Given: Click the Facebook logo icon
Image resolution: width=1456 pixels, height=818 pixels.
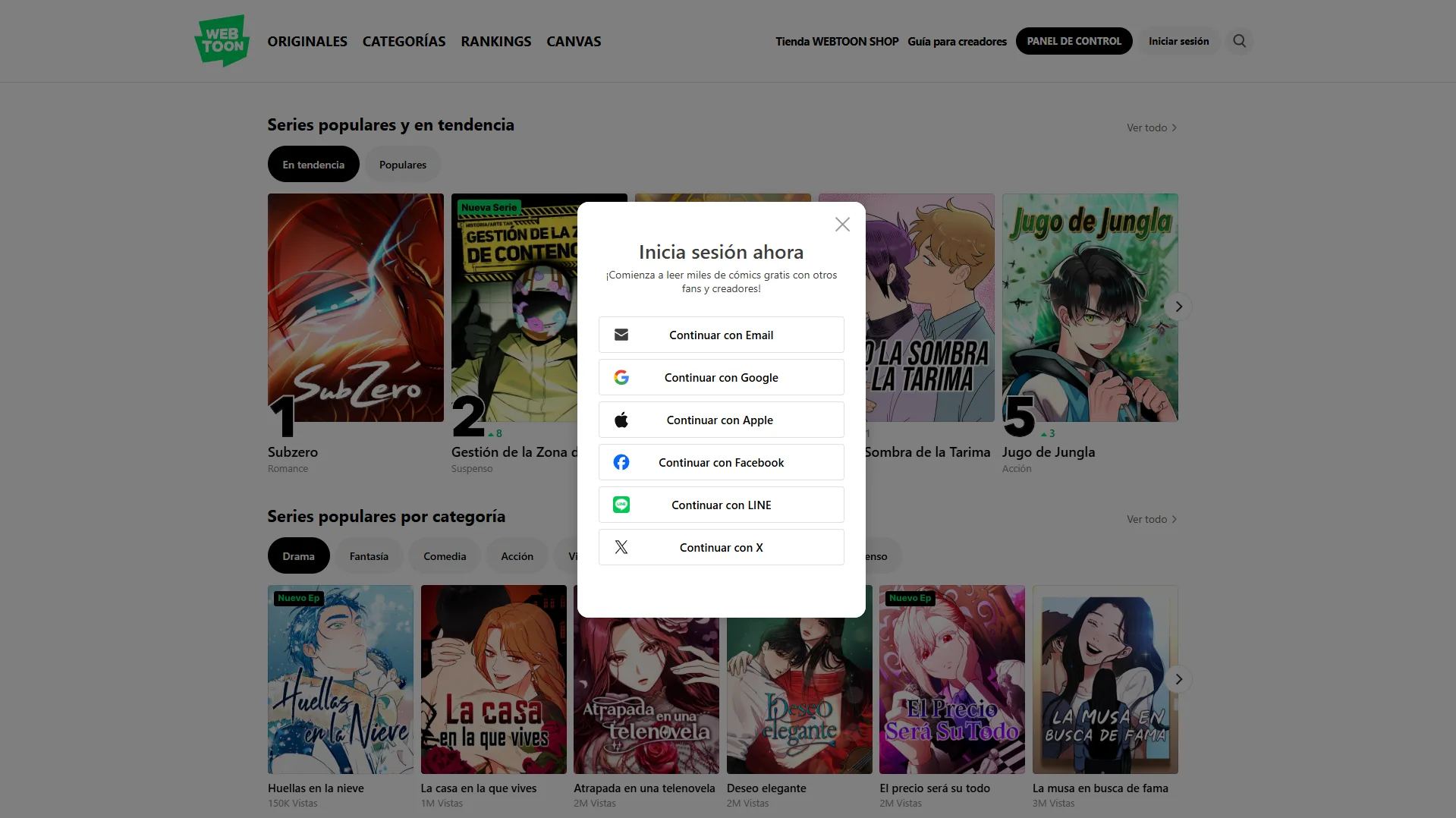Looking at the screenshot, I should 621,462.
